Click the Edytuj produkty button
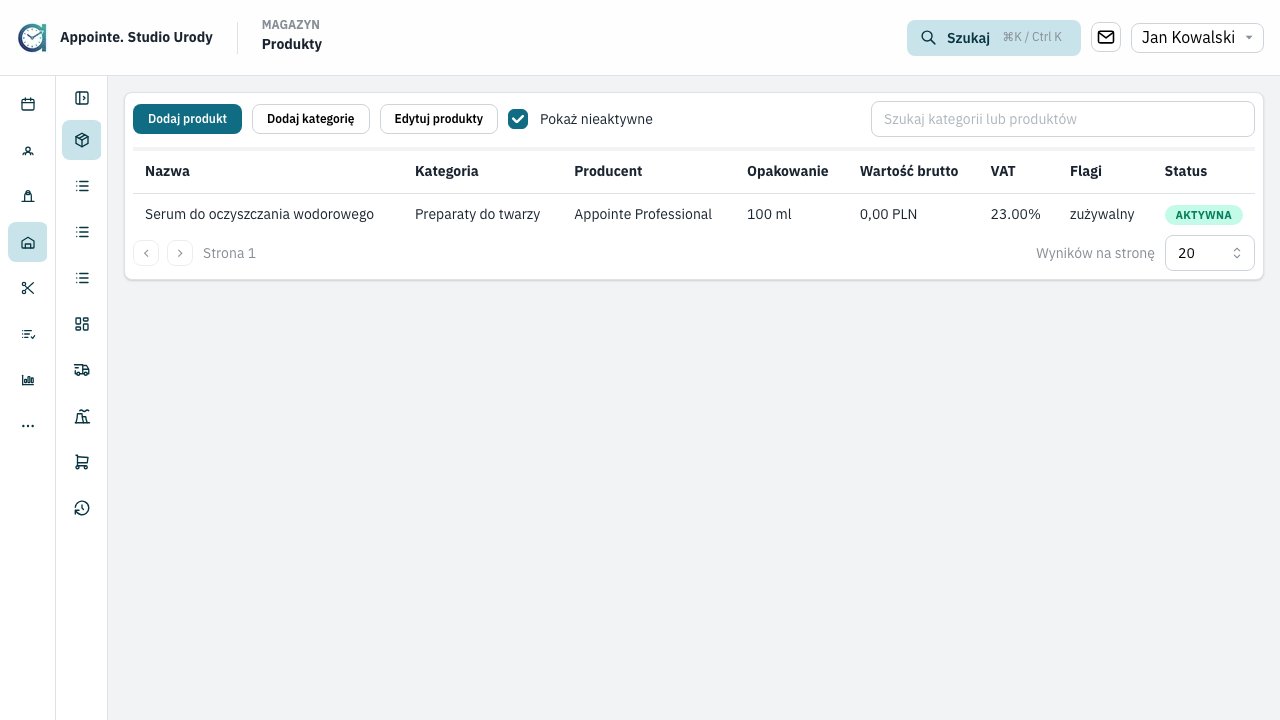 pos(439,119)
